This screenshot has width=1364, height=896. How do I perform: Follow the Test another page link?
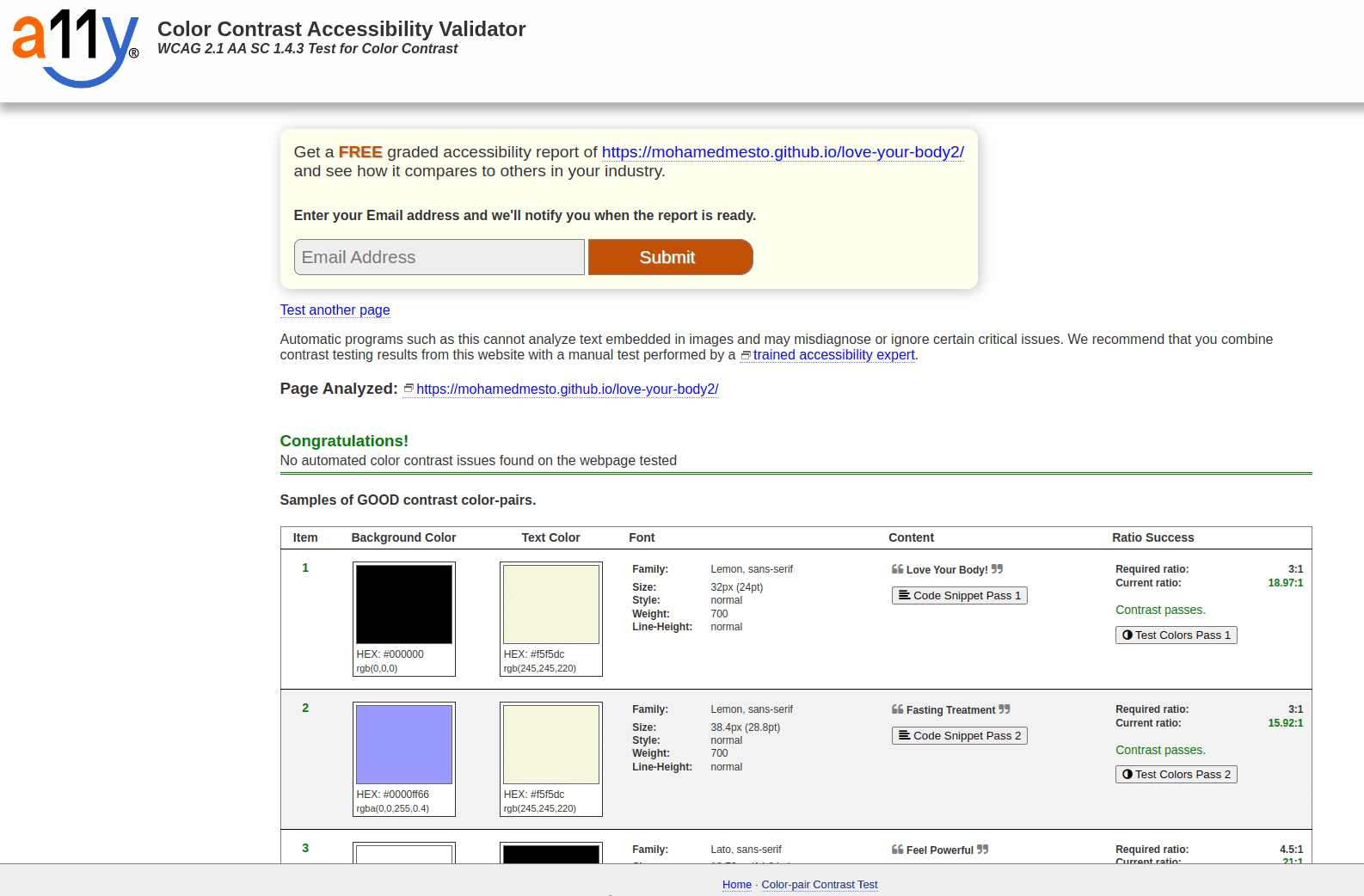[x=335, y=310]
